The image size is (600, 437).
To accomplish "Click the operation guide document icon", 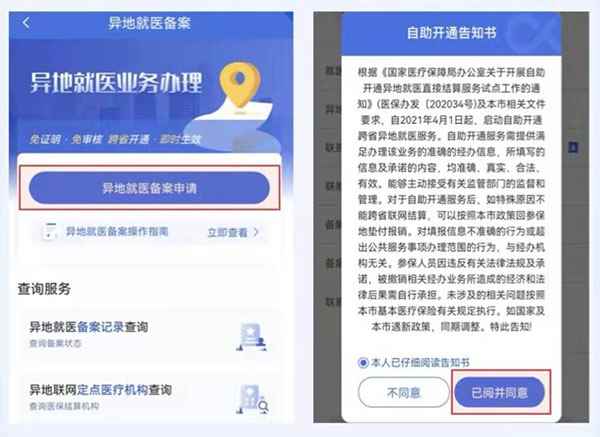I will coord(50,231).
